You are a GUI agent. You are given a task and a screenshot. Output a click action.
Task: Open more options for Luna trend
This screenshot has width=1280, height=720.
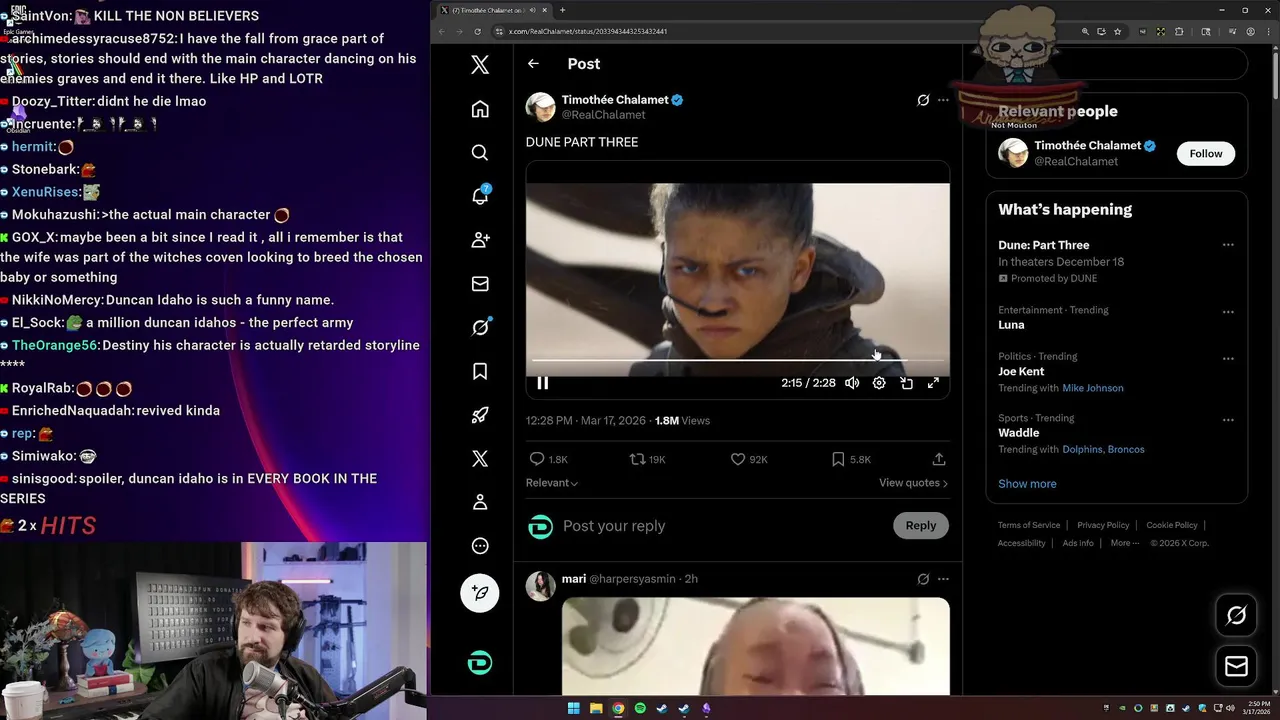[1228, 311]
